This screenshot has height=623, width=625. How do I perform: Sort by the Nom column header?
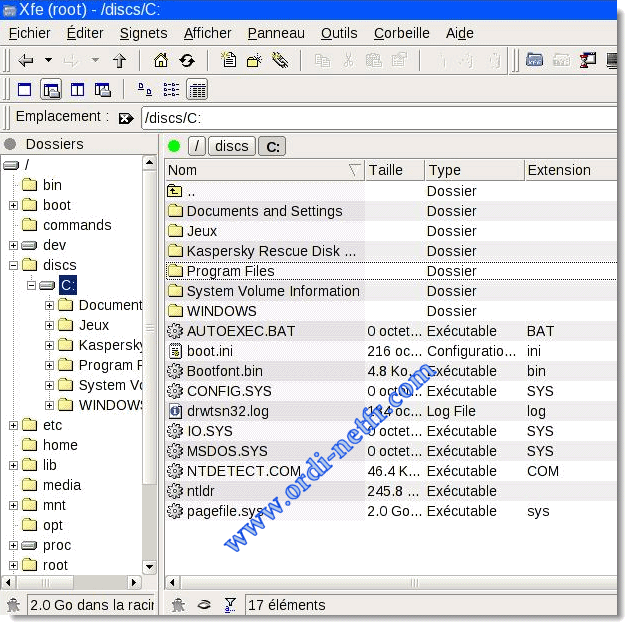coord(264,170)
